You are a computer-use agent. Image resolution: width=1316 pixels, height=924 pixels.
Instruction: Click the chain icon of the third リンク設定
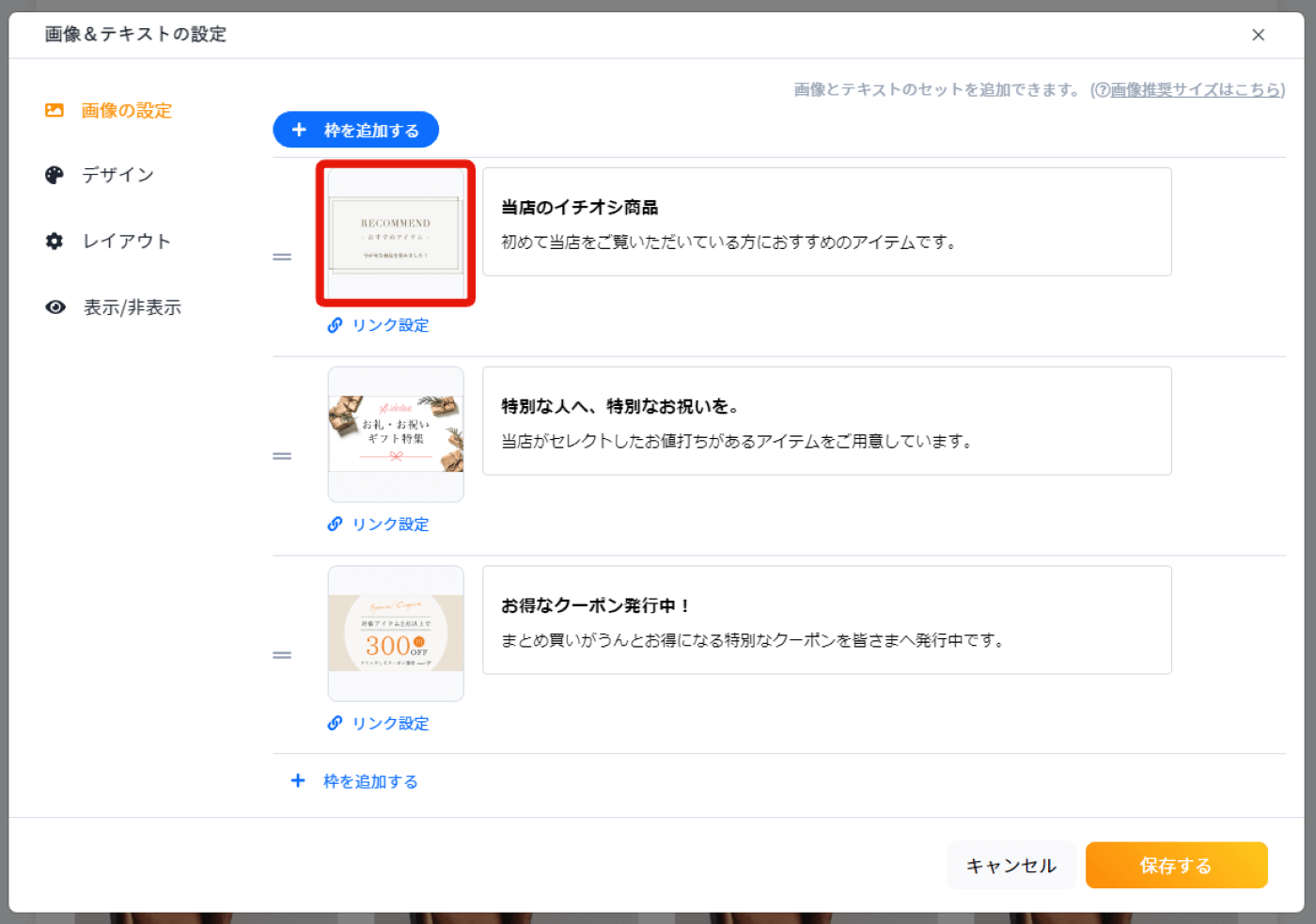click(x=335, y=723)
